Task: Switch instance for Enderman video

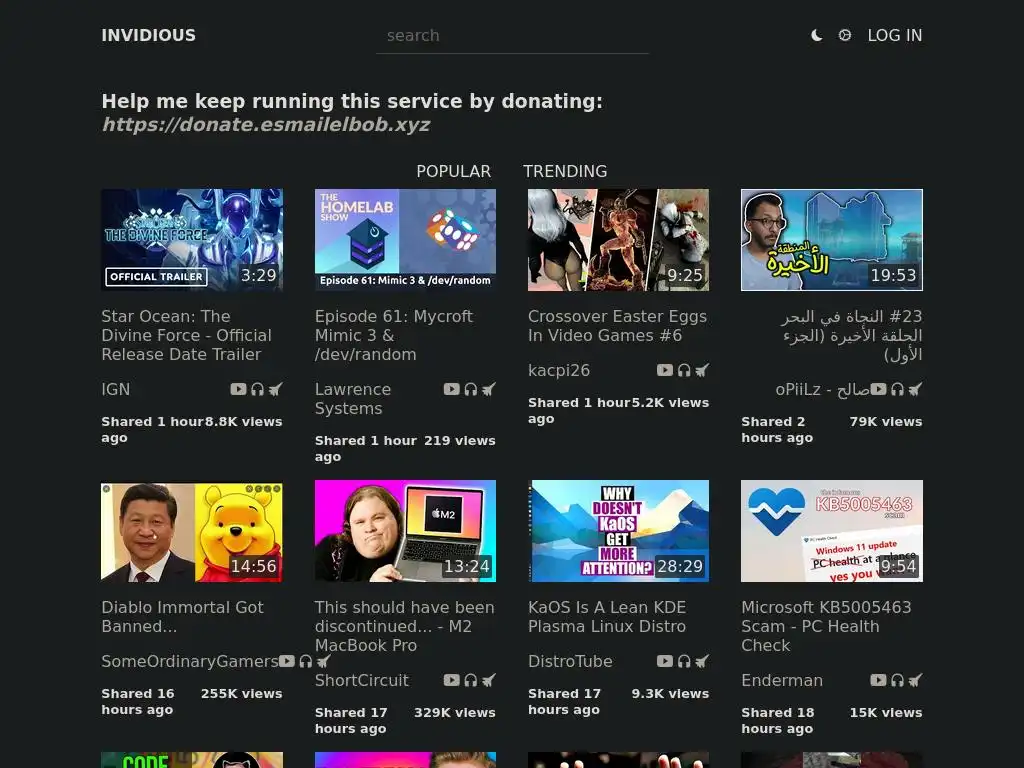Action: 916,680
